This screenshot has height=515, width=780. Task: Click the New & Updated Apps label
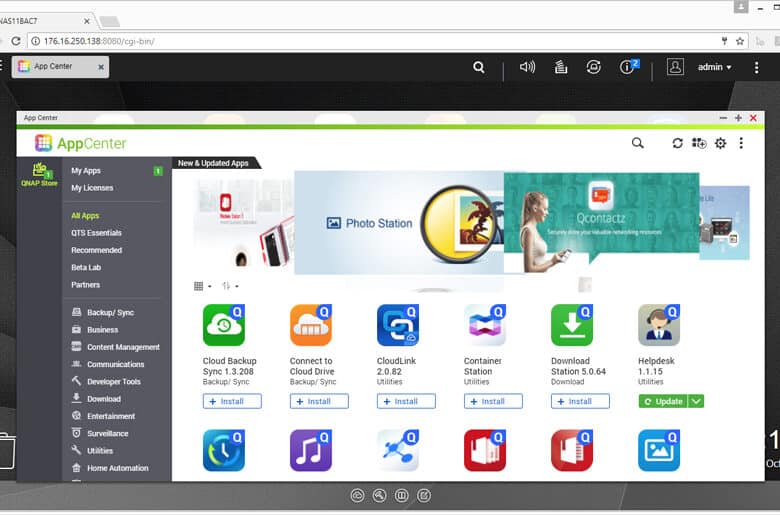click(x=213, y=163)
